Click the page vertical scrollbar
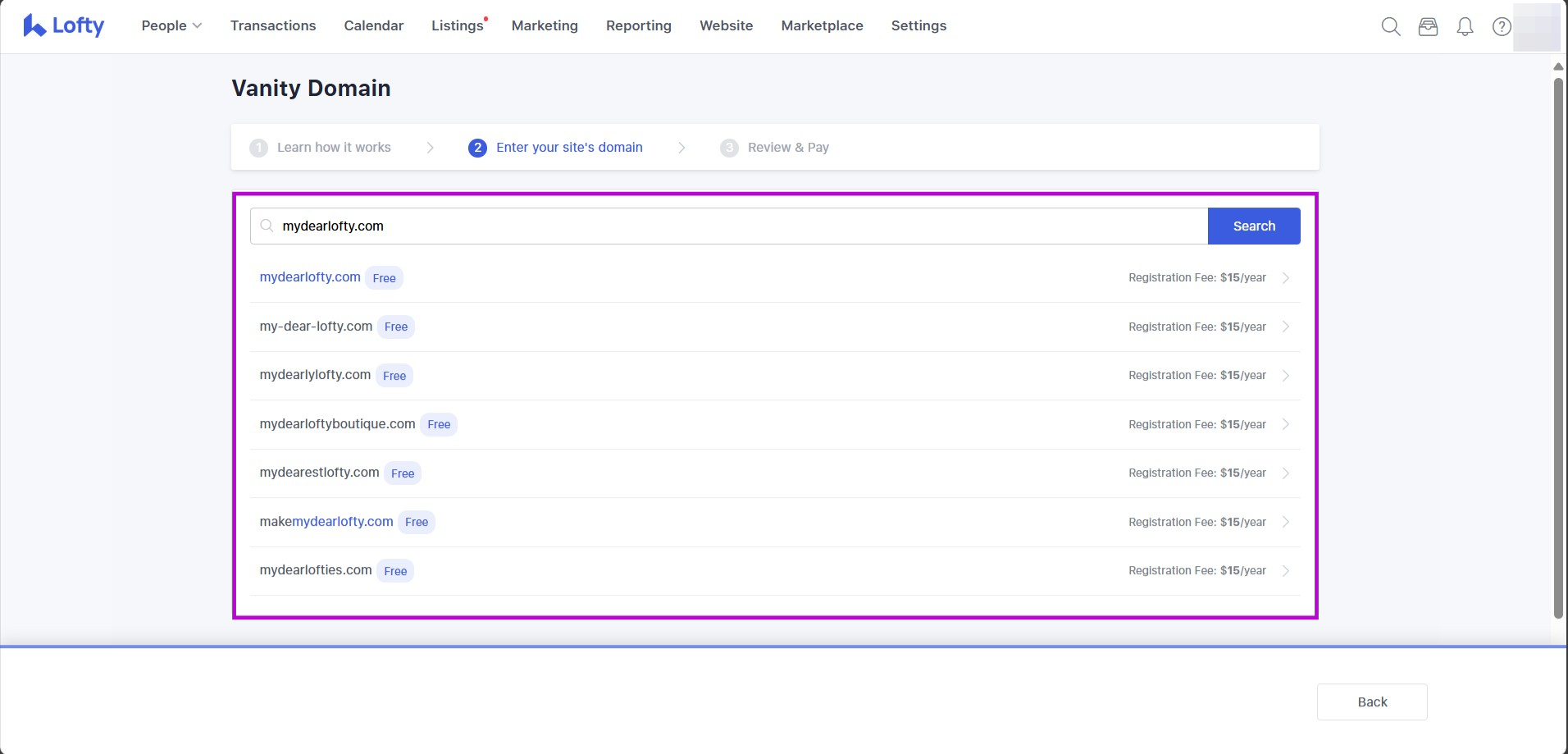Screen dimensions: 1568x754 [x=1558, y=345]
